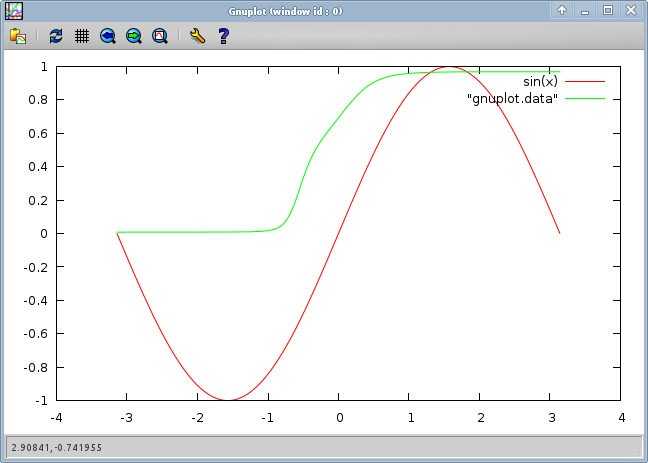Minimize the Gnuplot window

585,11
